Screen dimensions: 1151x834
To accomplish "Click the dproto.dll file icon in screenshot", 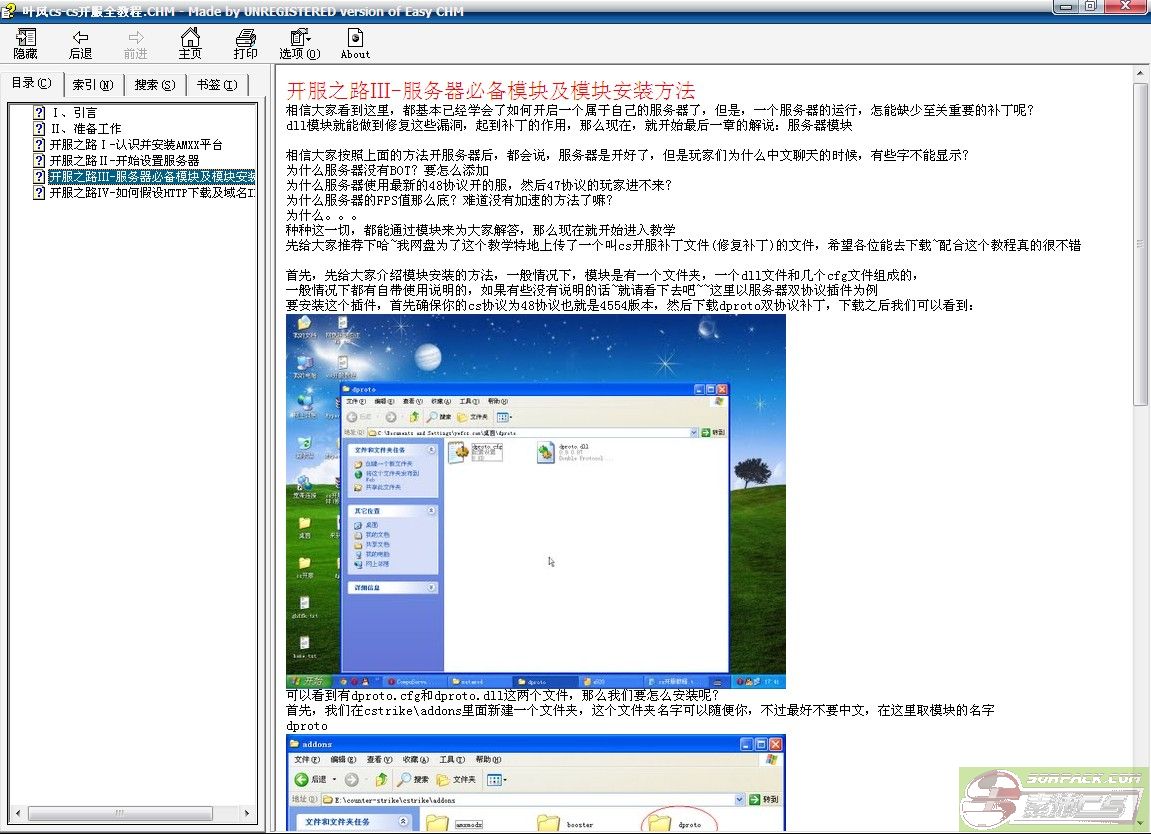I will click(545, 453).
